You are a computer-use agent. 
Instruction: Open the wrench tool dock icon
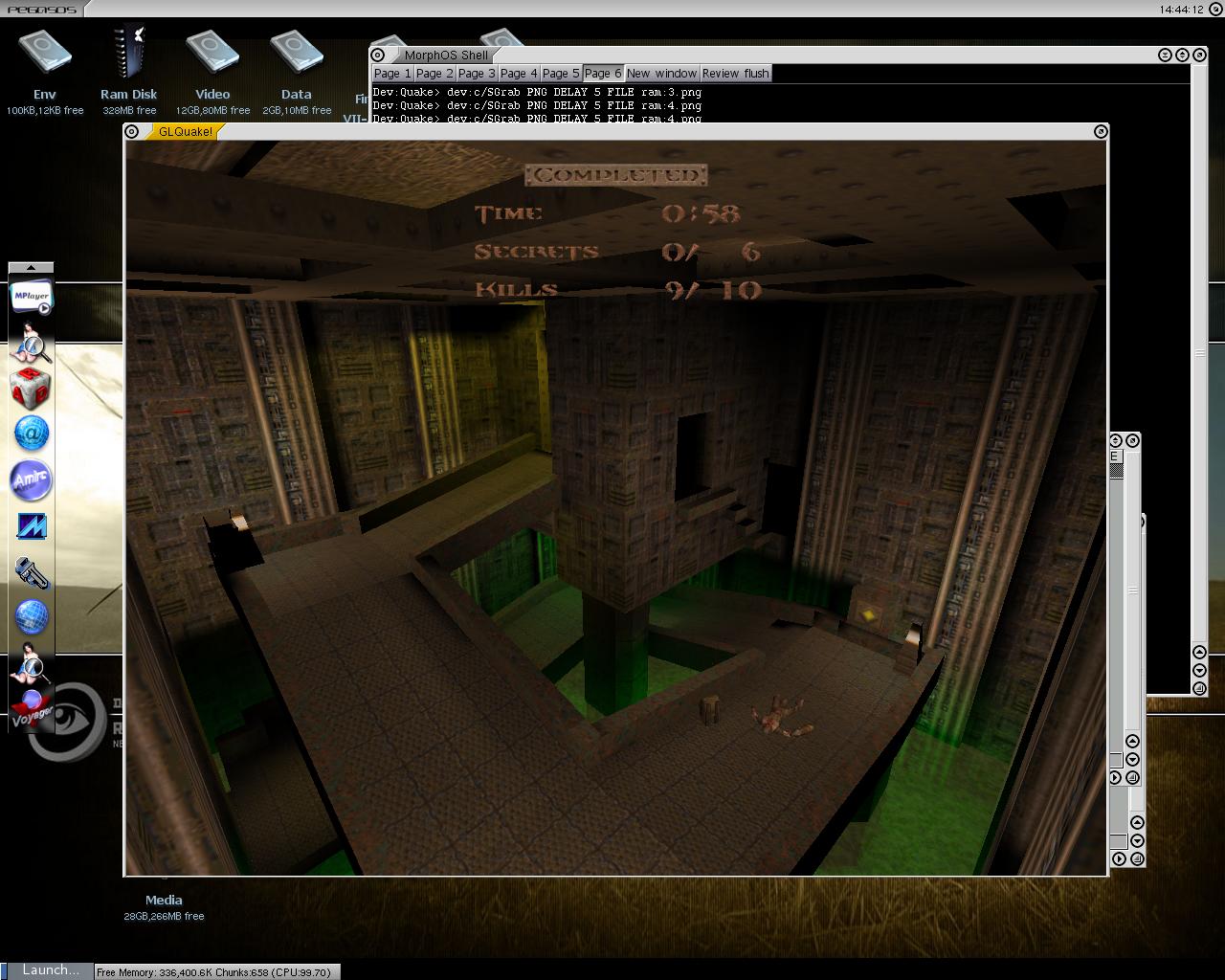pos(31,572)
